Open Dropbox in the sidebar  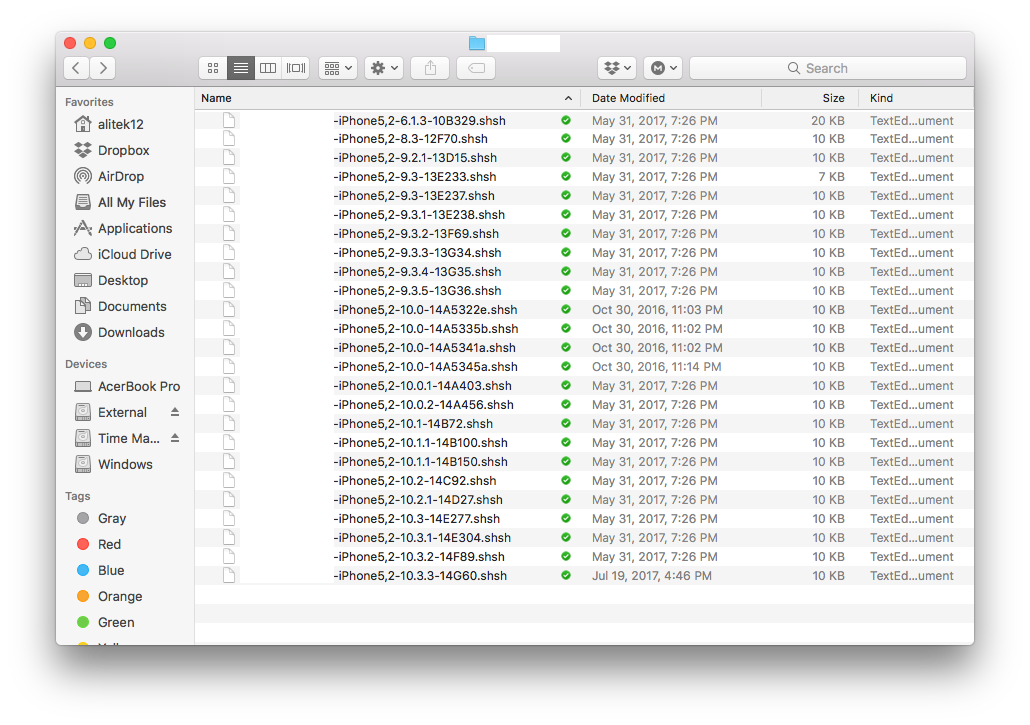(123, 150)
